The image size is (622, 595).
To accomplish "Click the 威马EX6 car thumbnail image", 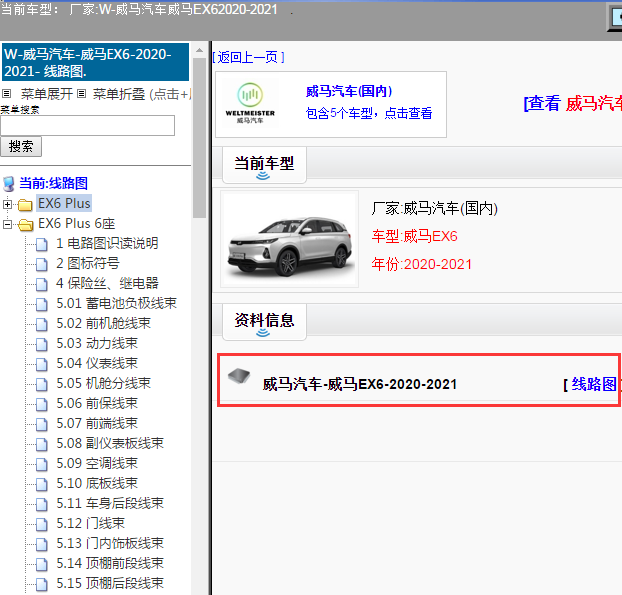I will pos(290,239).
